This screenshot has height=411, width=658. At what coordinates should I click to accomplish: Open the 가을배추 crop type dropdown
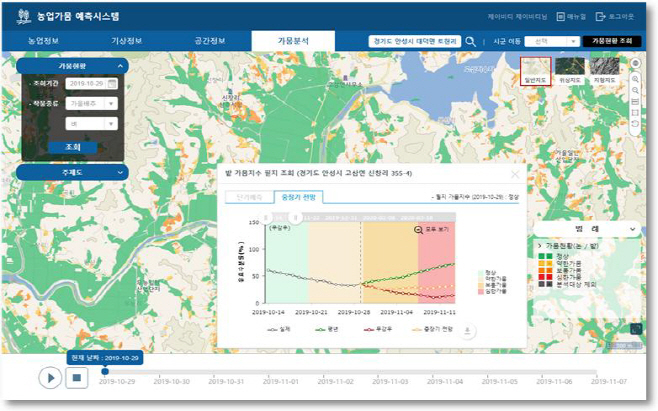click(92, 103)
